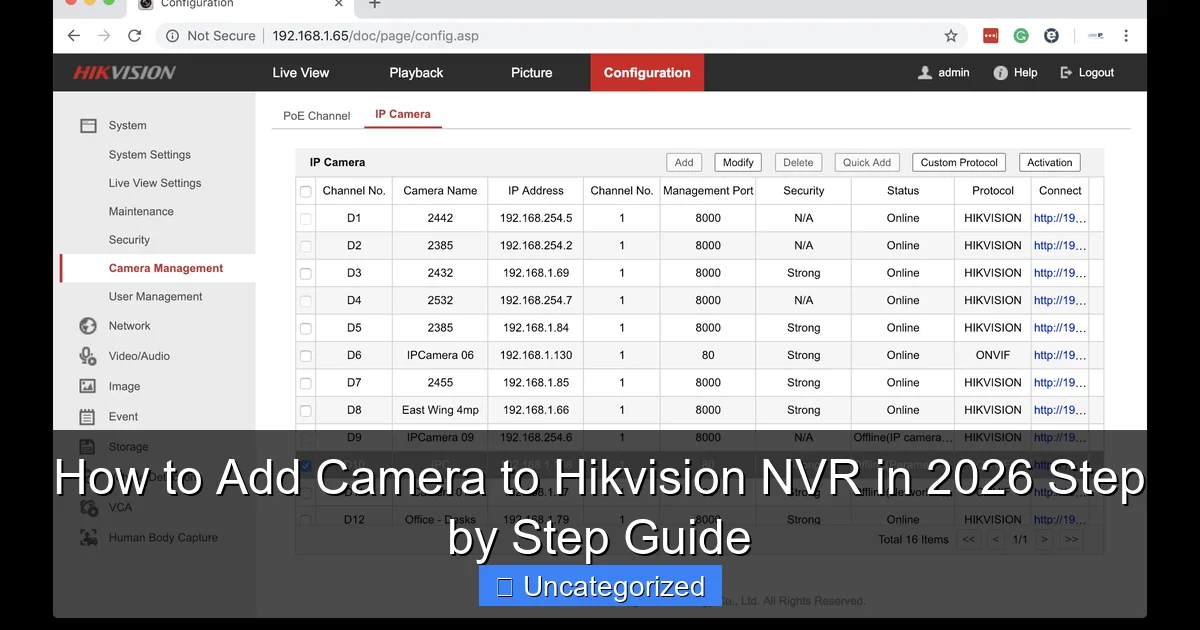This screenshot has height=630, width=1200.
Task: Open the site security info dropdown
Action: pos(173,36)
